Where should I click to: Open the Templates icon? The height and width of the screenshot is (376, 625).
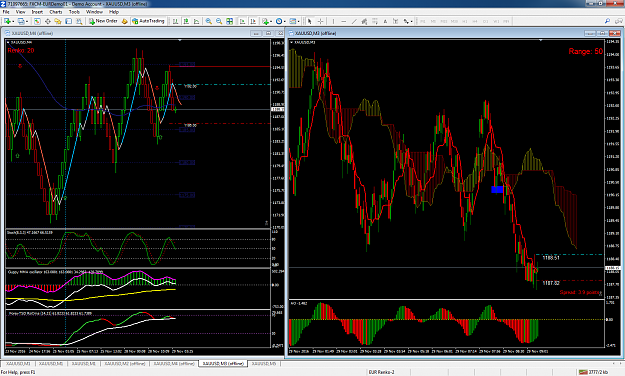tap(293, 21)
